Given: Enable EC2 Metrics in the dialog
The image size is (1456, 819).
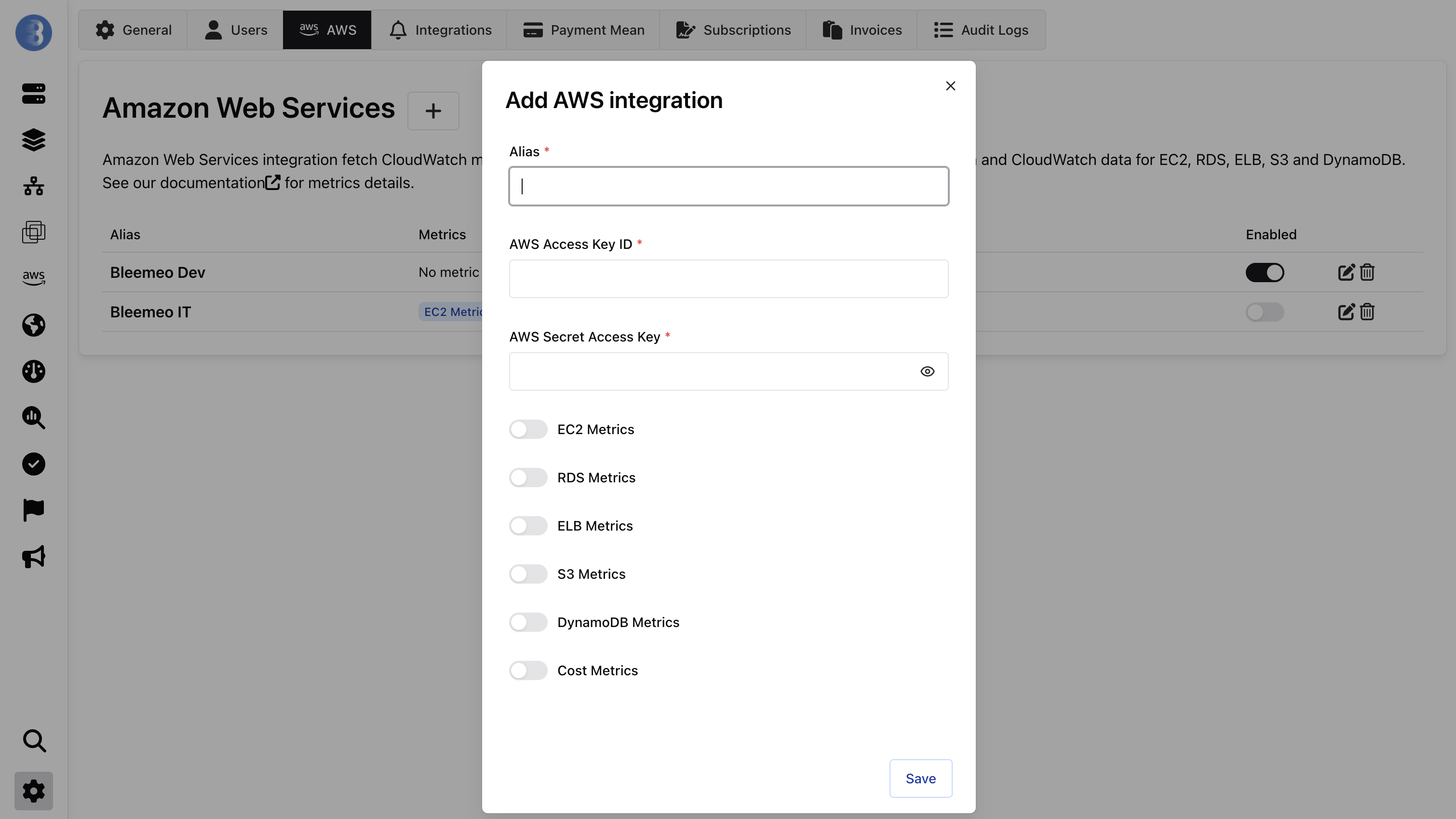Looking at the screenshot, I should [x=528, y=429].
